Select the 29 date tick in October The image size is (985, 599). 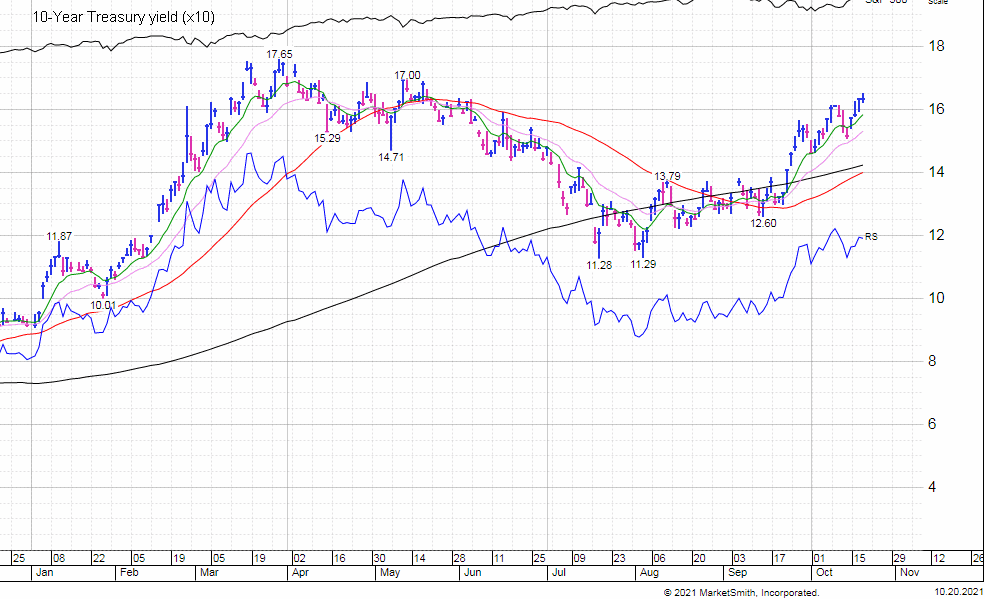pos(900,558)
